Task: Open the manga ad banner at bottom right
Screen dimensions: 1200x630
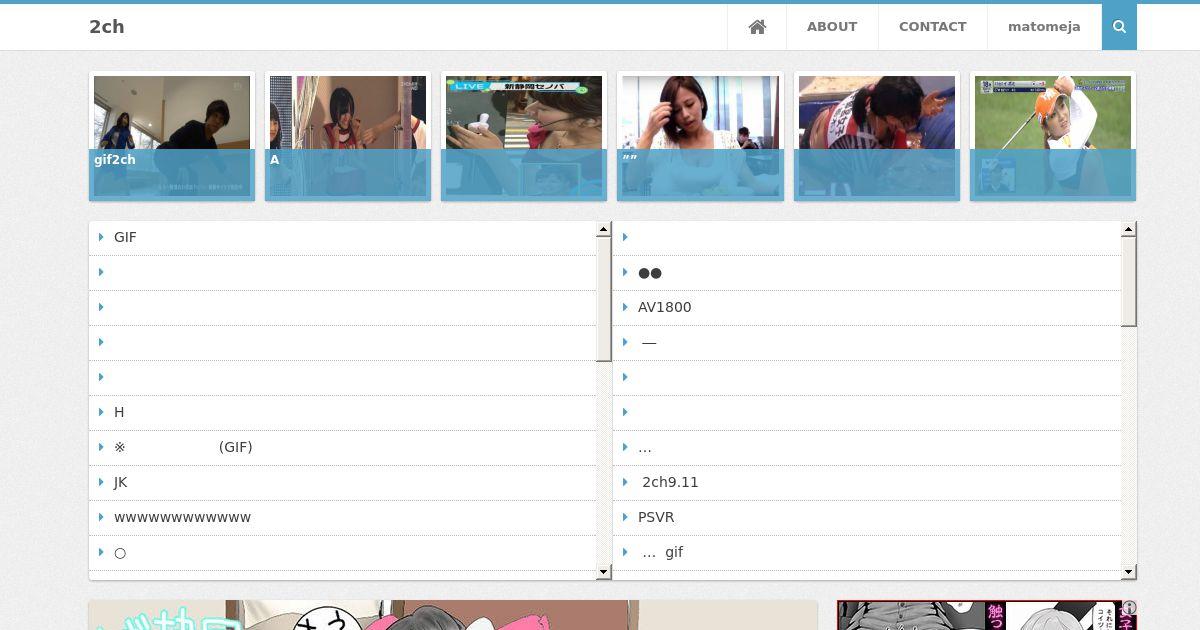Action: [987, 615]
